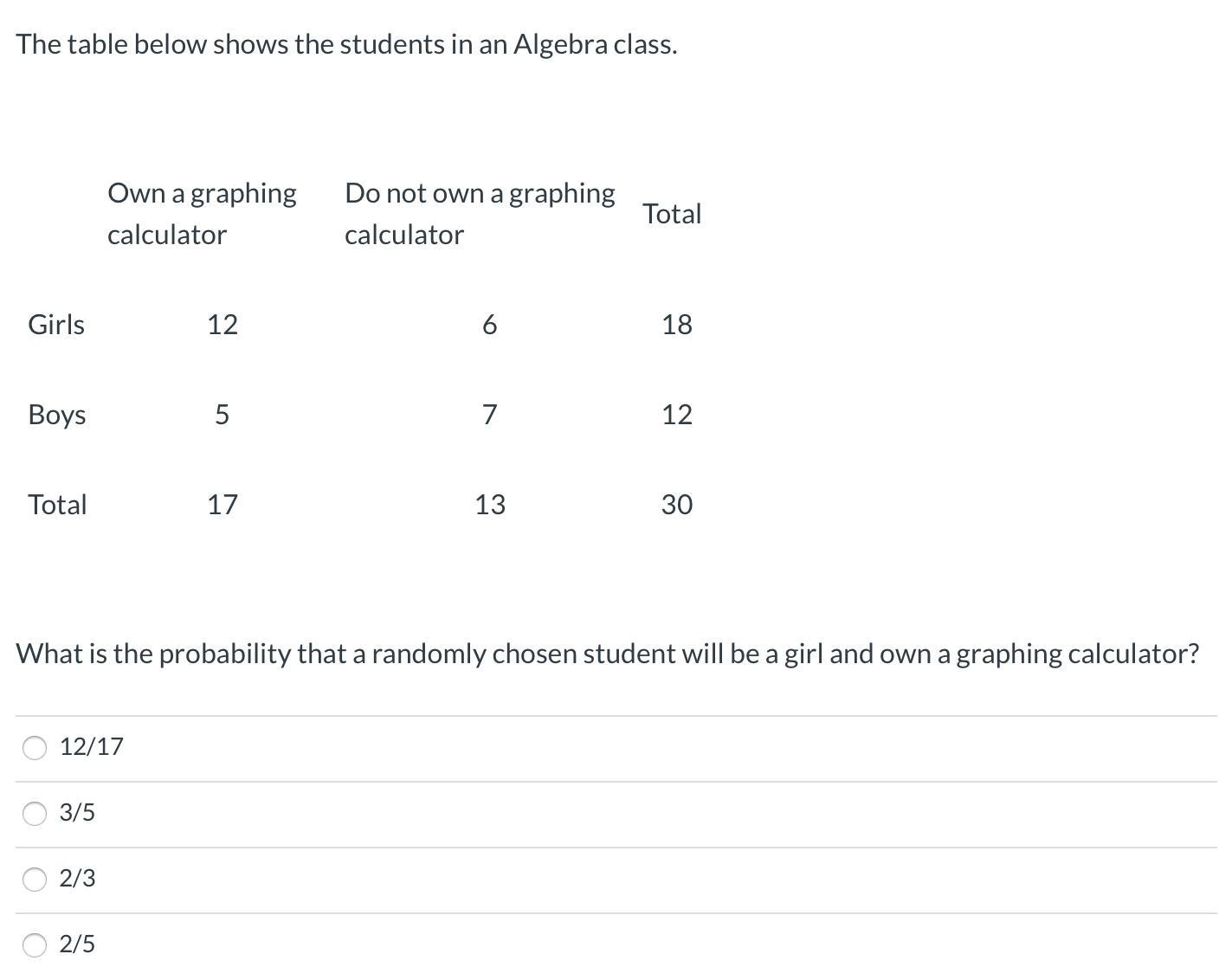This screenshot has width=1219, height=980.
Task: Click the do-not-own total 13
Action: pyautogui.click(x=489, y=505)
